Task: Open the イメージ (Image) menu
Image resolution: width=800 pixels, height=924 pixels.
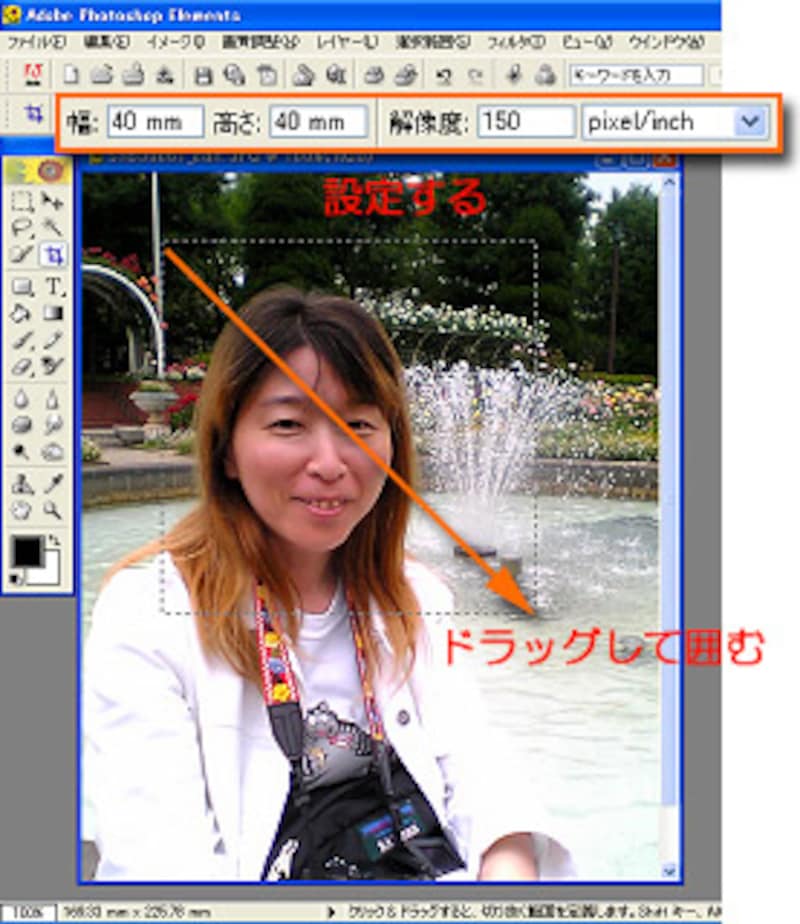Action: [174, 42]
